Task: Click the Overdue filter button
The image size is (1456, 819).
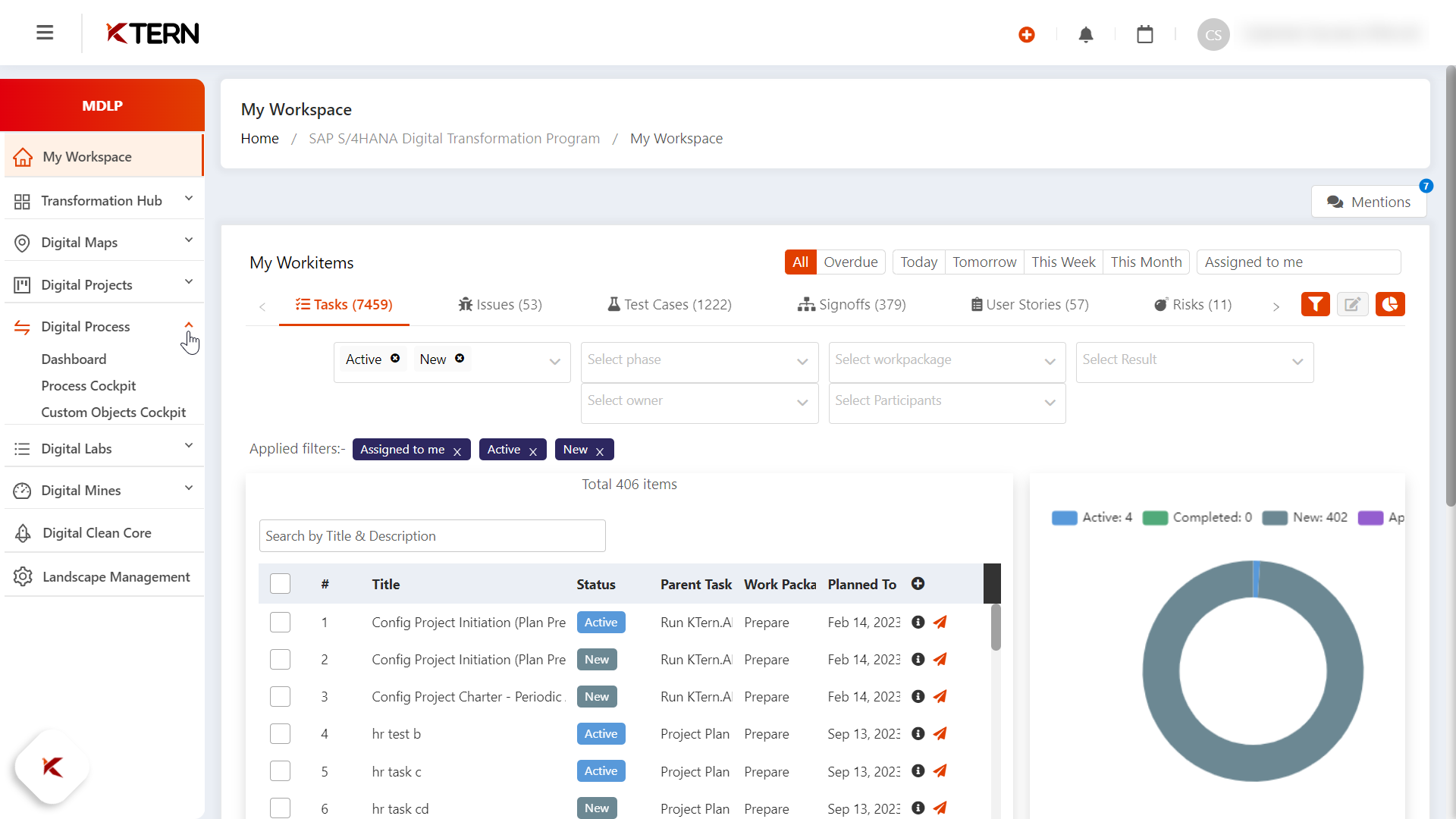Action: pos(850,262)
